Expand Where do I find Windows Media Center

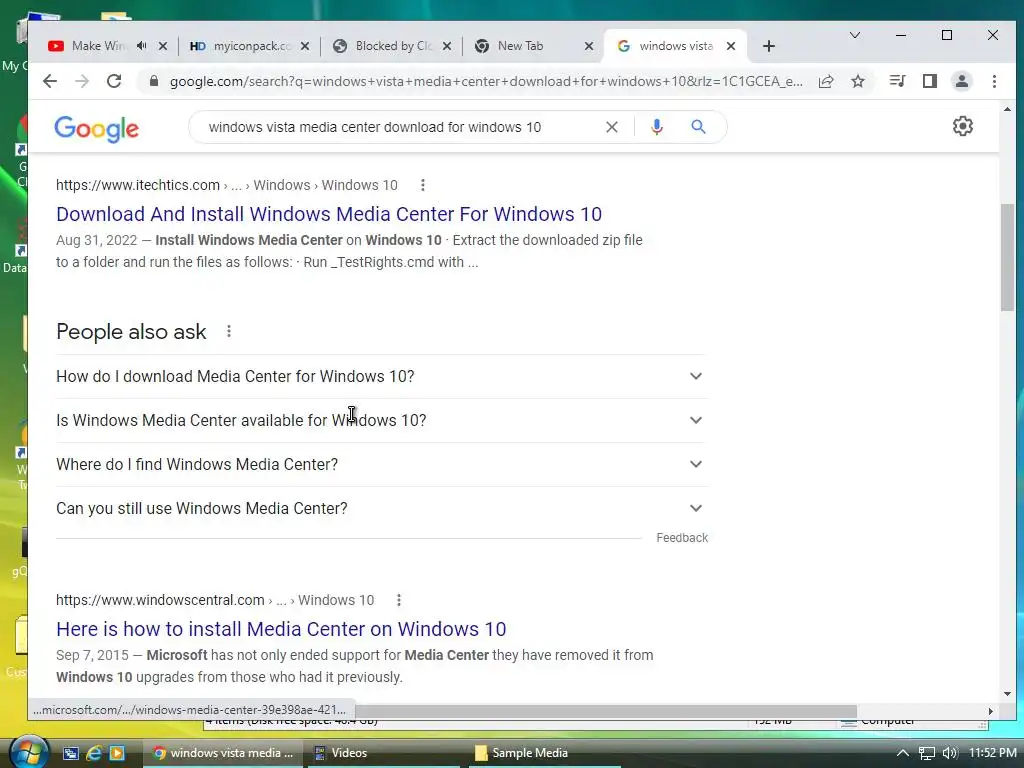pyautogui.click(x=381, y=464)
